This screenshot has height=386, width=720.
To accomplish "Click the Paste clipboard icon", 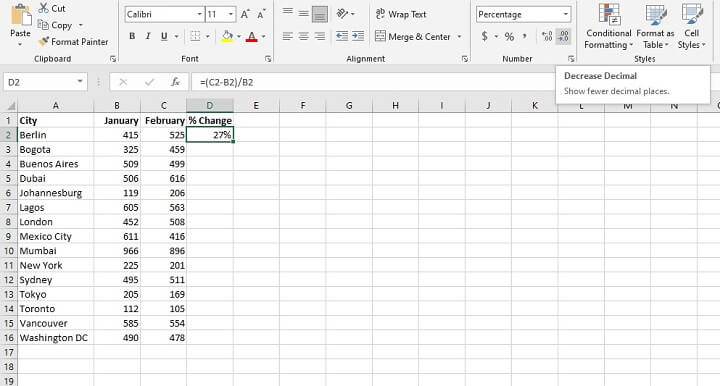I will pyautogui.click(x=20, y=16).
